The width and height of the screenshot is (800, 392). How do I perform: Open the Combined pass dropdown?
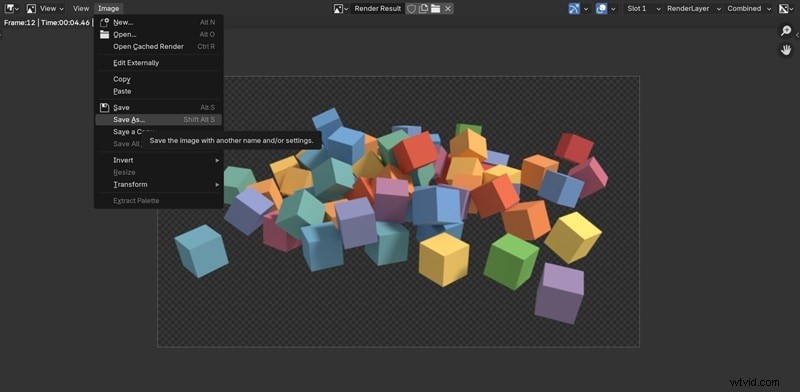tap(749, 8)
